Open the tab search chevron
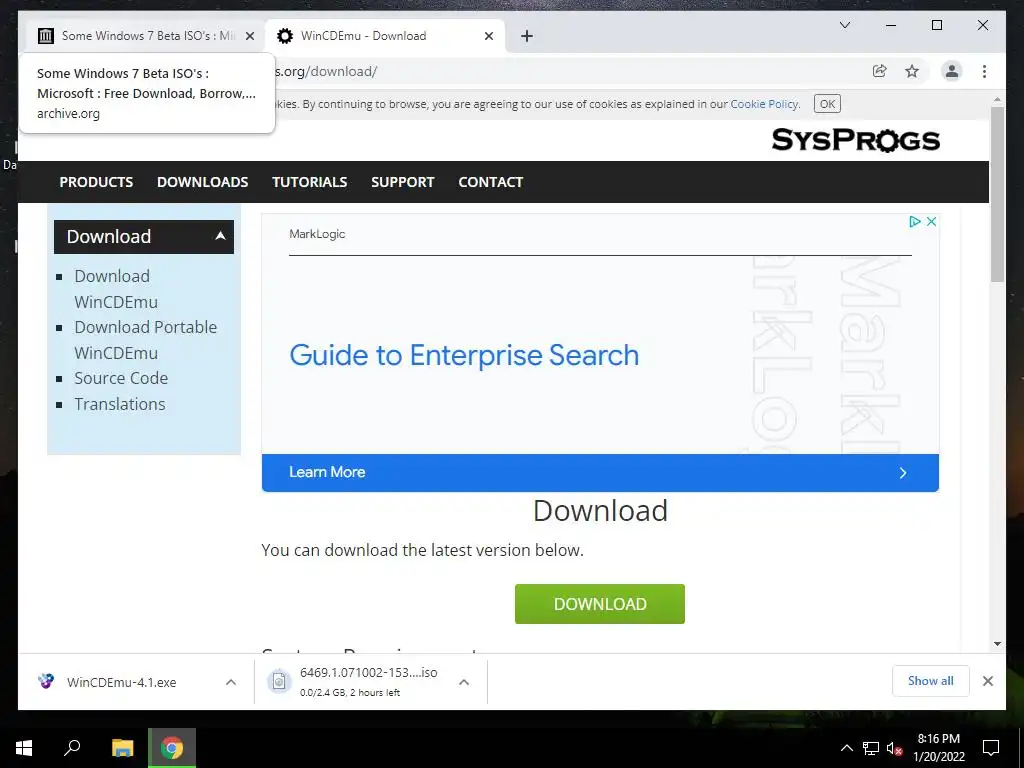Viewport: 1024px width, 768px height. pyautogui.click(x=844, y=25)
